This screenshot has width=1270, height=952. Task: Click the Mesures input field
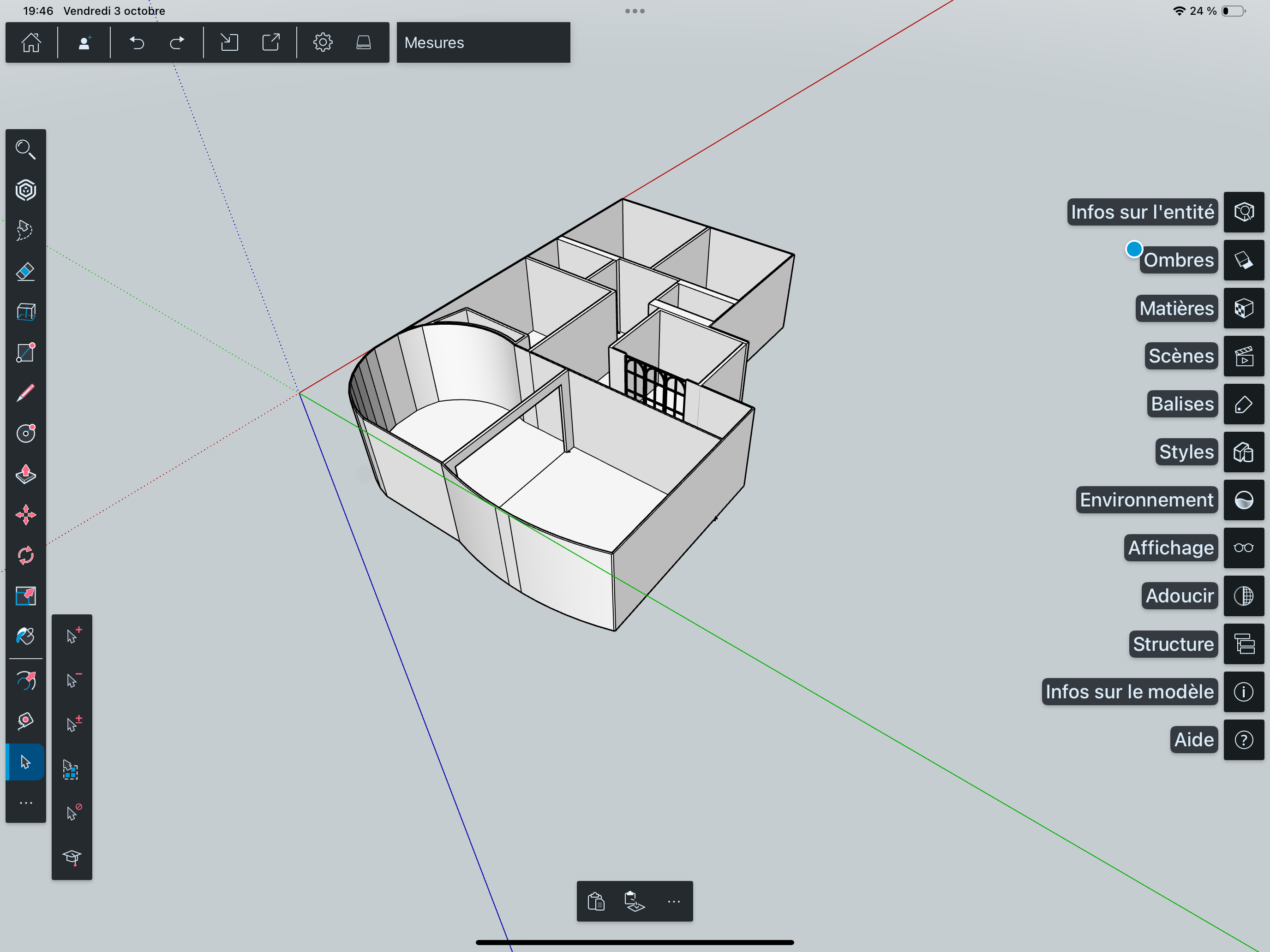click(x=484, y=42)
